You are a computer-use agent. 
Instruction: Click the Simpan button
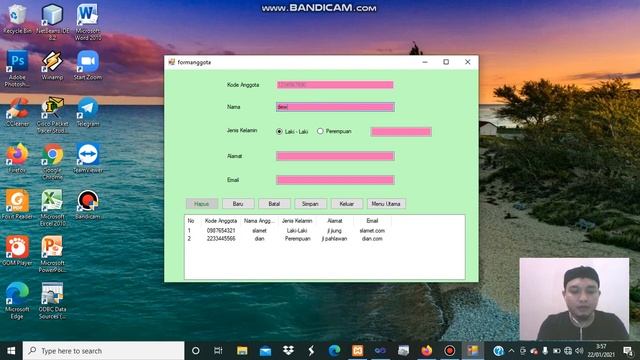(x=310, y=204)
